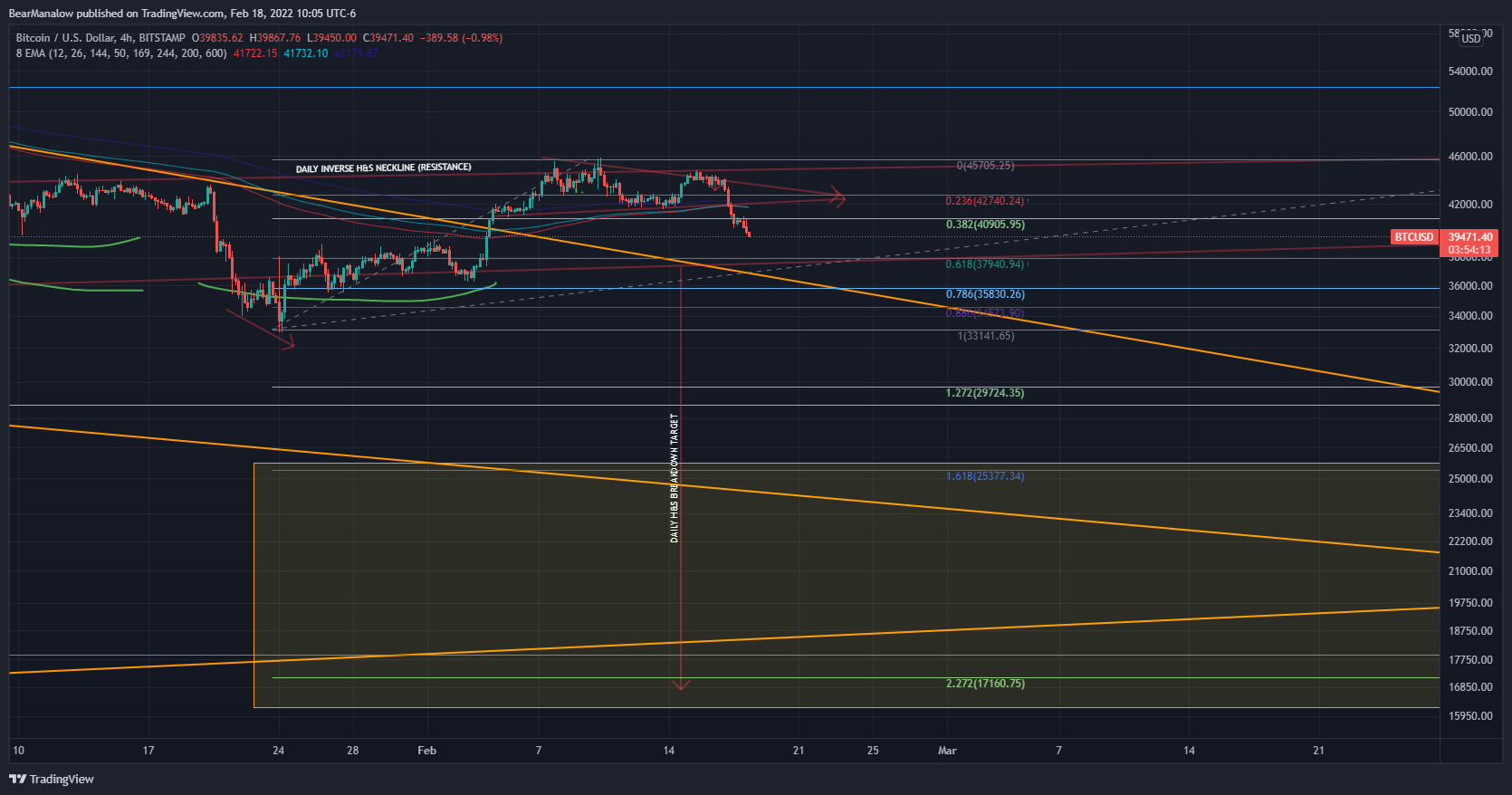Click the TradingView logo in the footer
The image size is (1512, 795).
coord(52,779)
